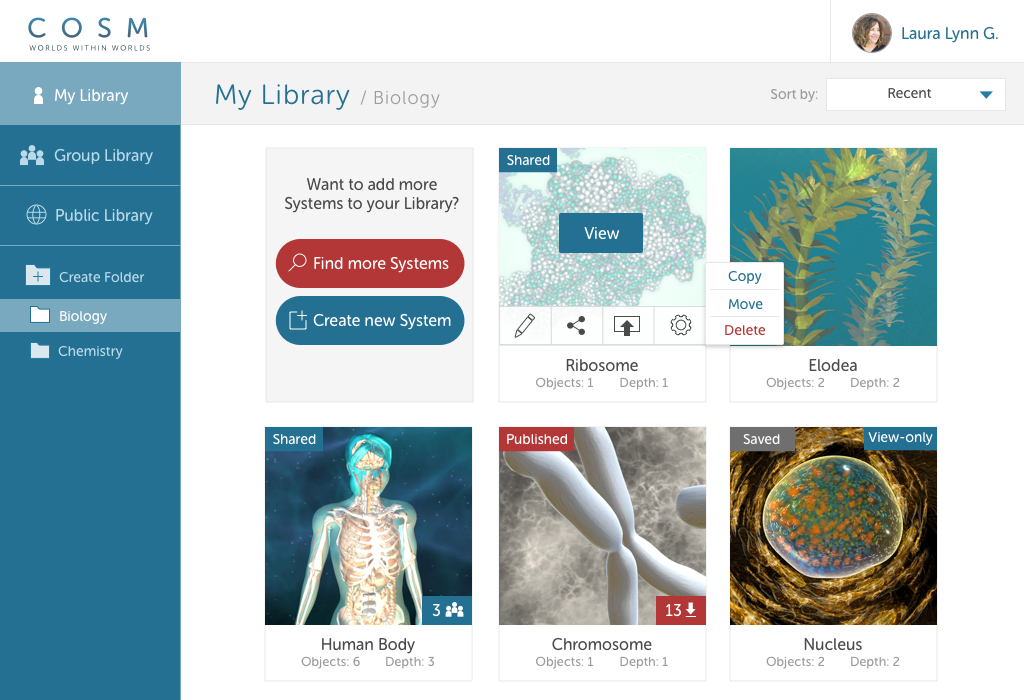Click the View button on Ribosome
Screen dimensions: 1024x700
(x=601, y=233)
